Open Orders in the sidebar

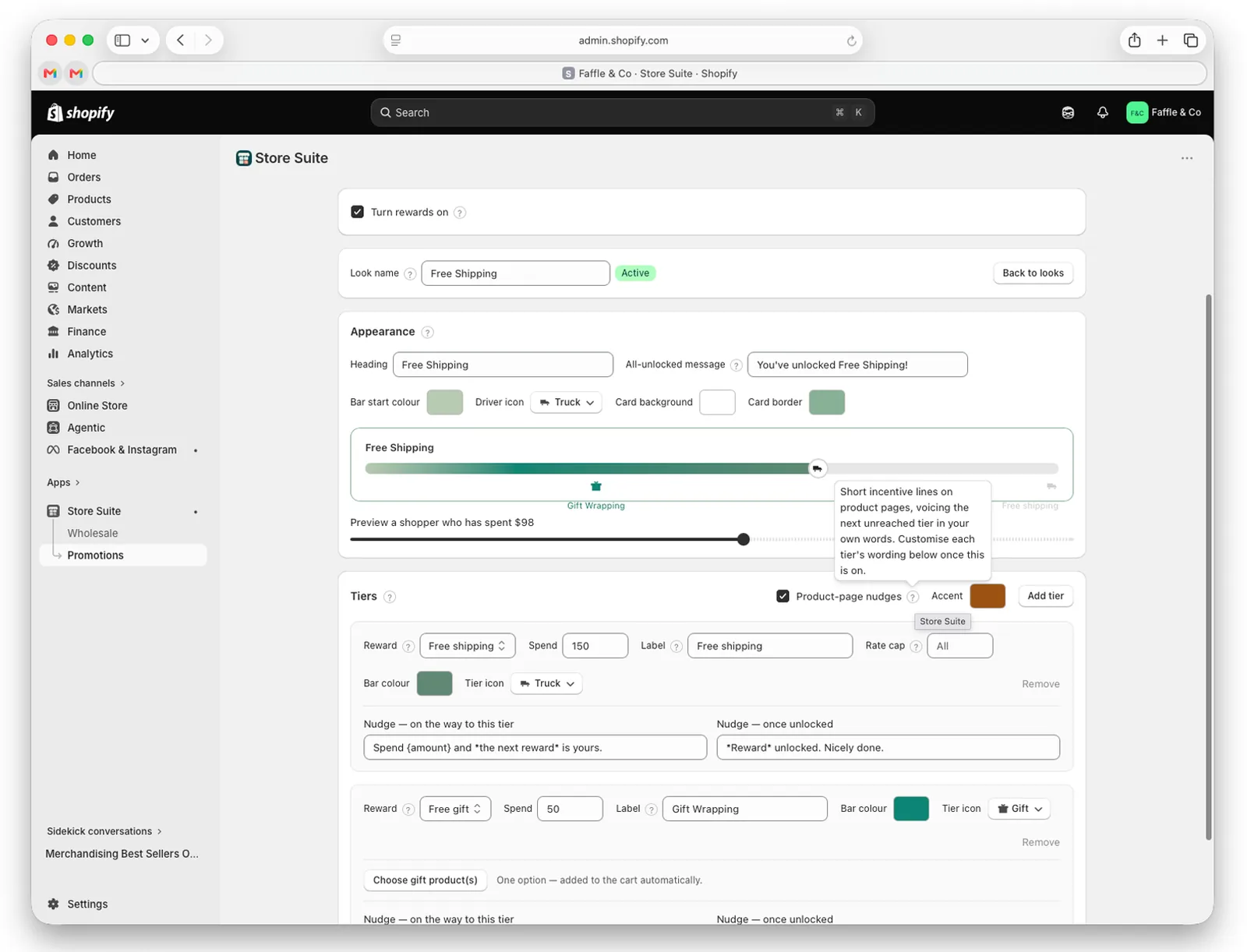[83, 178]
